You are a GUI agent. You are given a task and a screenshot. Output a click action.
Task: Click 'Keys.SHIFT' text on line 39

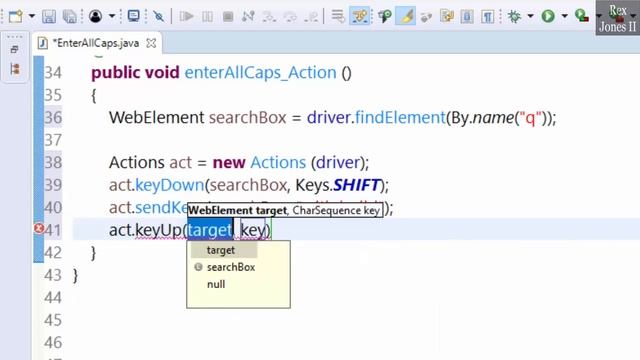338,185
